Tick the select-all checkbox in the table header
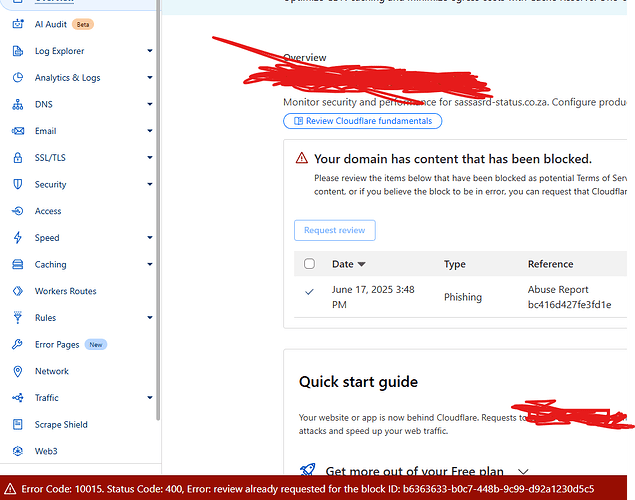Screen dimensions: 635x500 tap(309, 264)
